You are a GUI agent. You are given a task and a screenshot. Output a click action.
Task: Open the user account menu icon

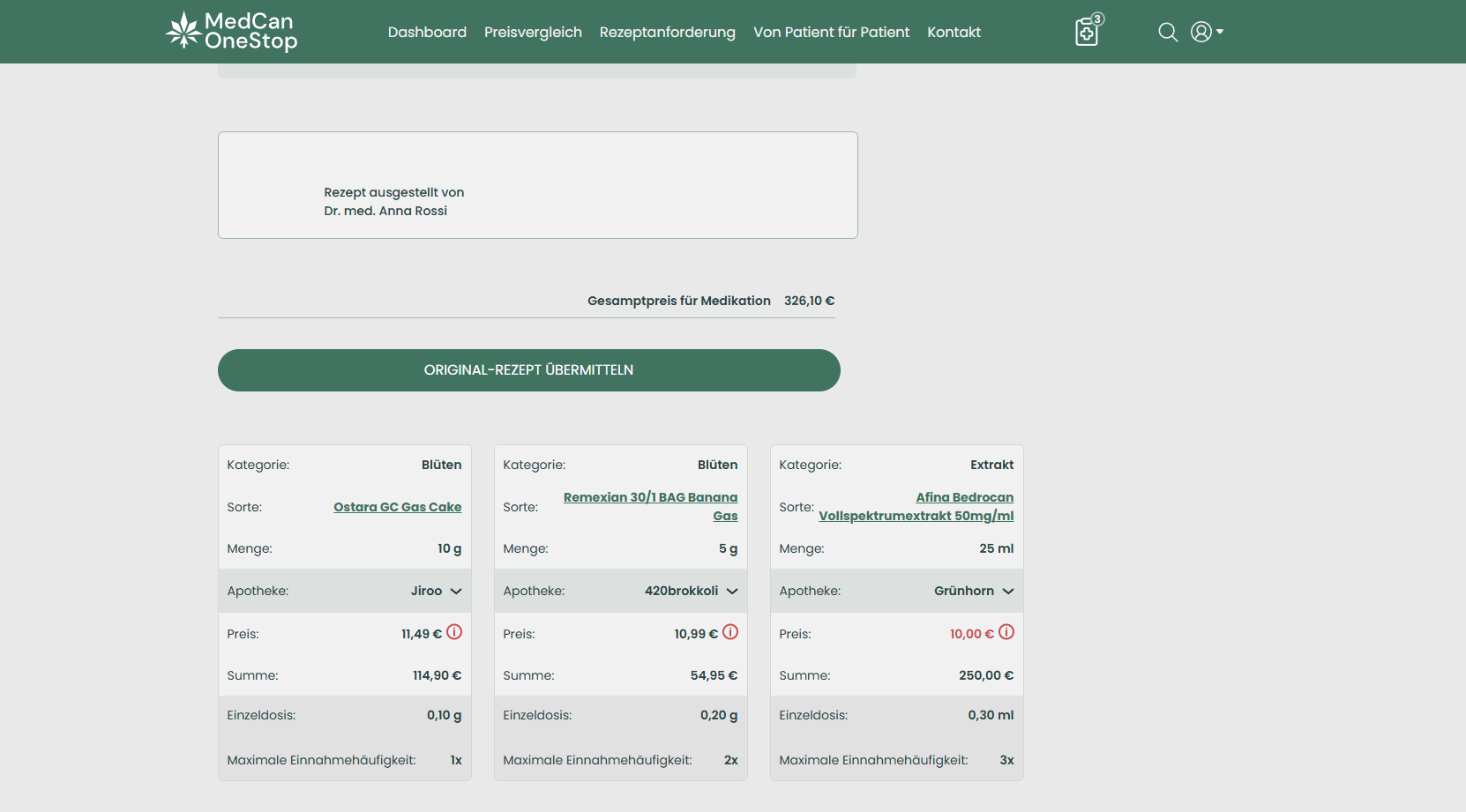pos(1206,32)
